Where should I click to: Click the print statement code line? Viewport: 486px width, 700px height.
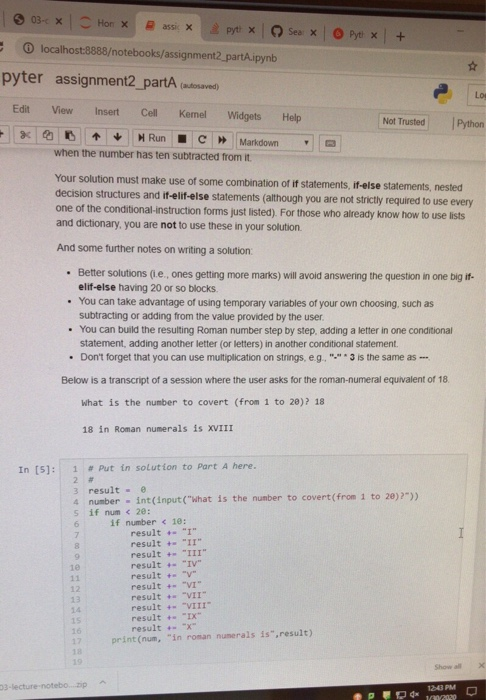click(x=212, y=637)
